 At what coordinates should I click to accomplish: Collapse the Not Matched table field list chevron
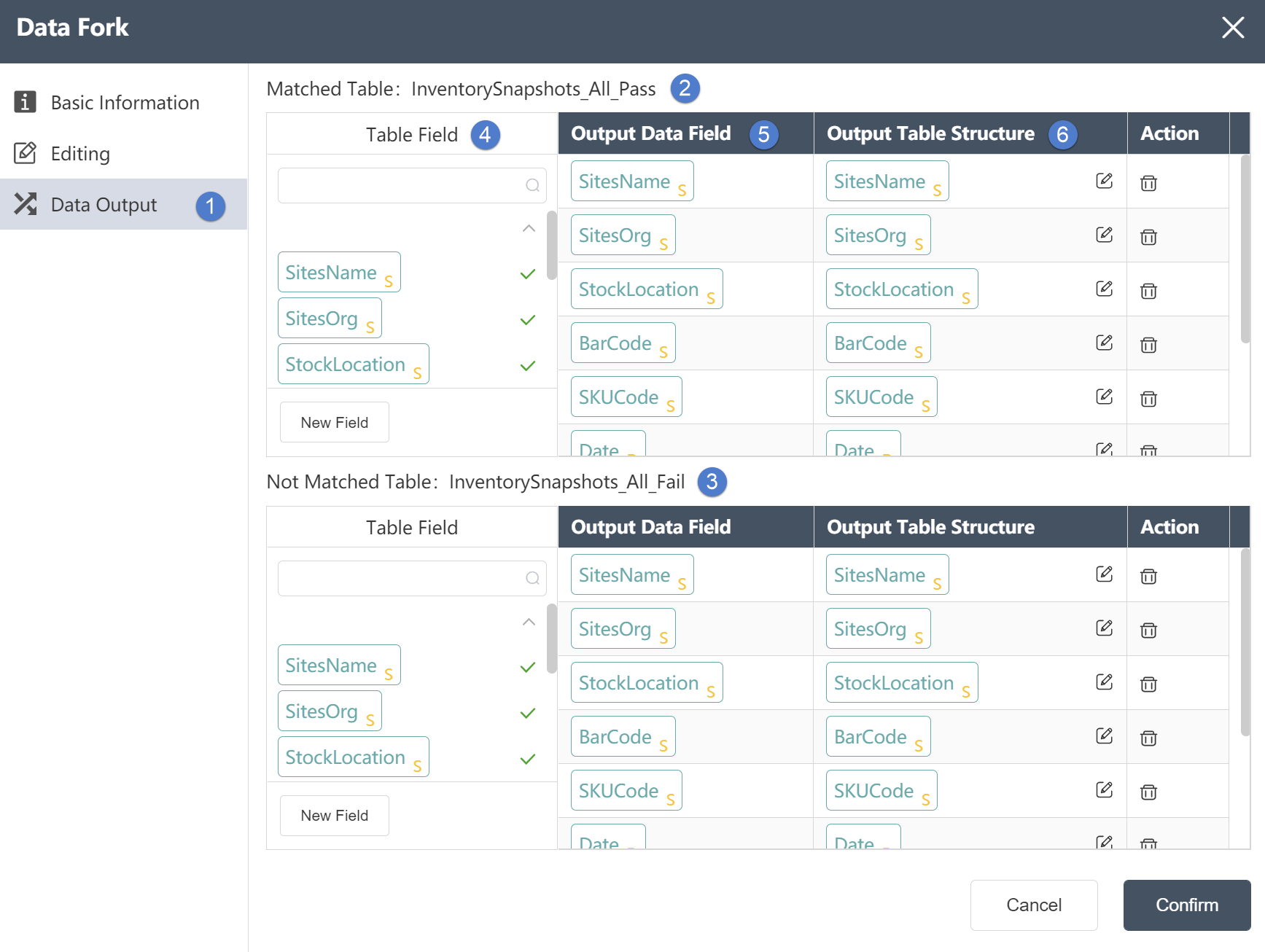(x=529, y=622)
